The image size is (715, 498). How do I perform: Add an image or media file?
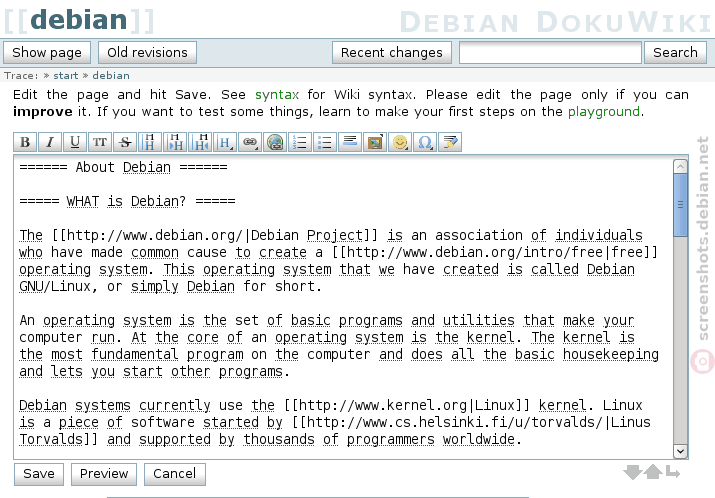coord(375,142)
